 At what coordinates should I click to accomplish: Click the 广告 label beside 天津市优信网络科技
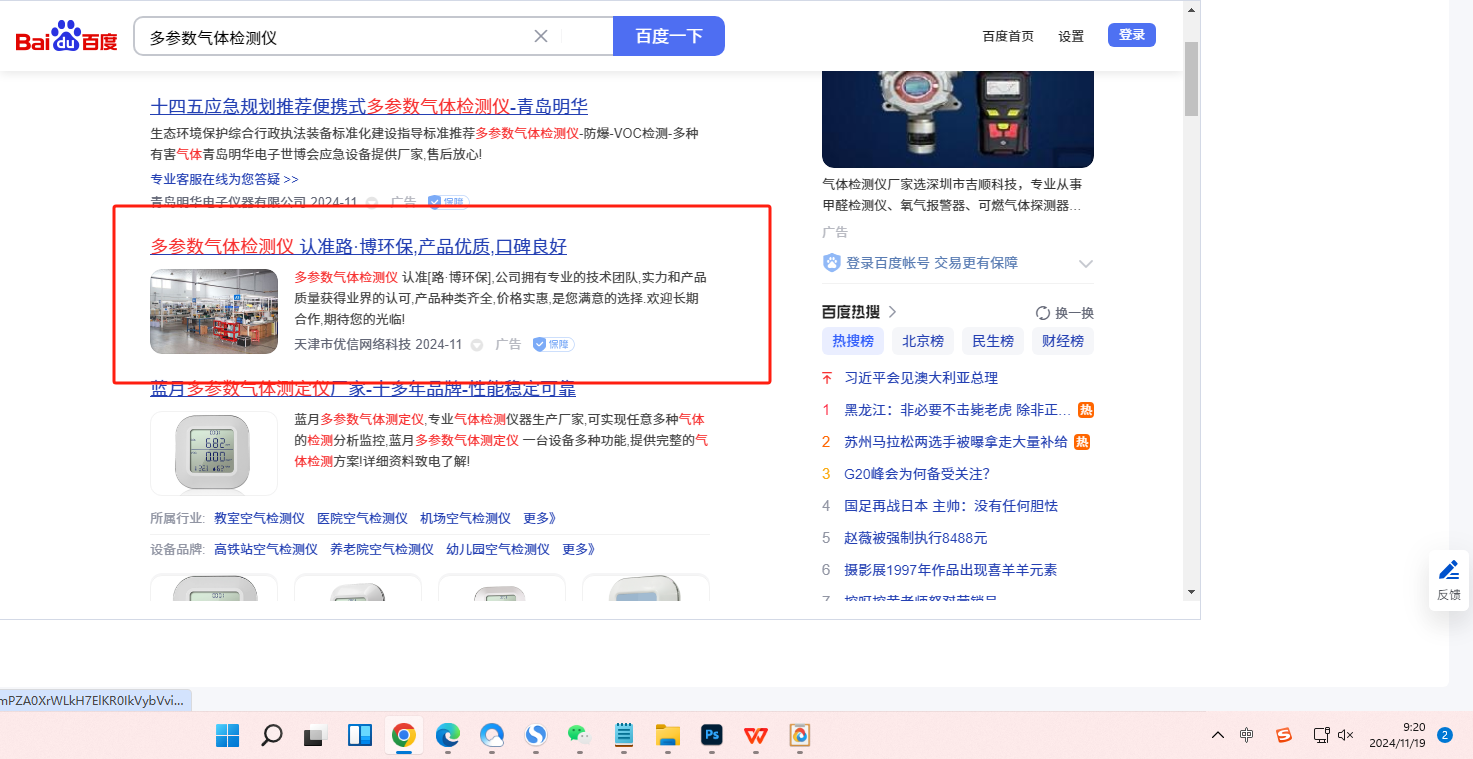coord(508,344)
